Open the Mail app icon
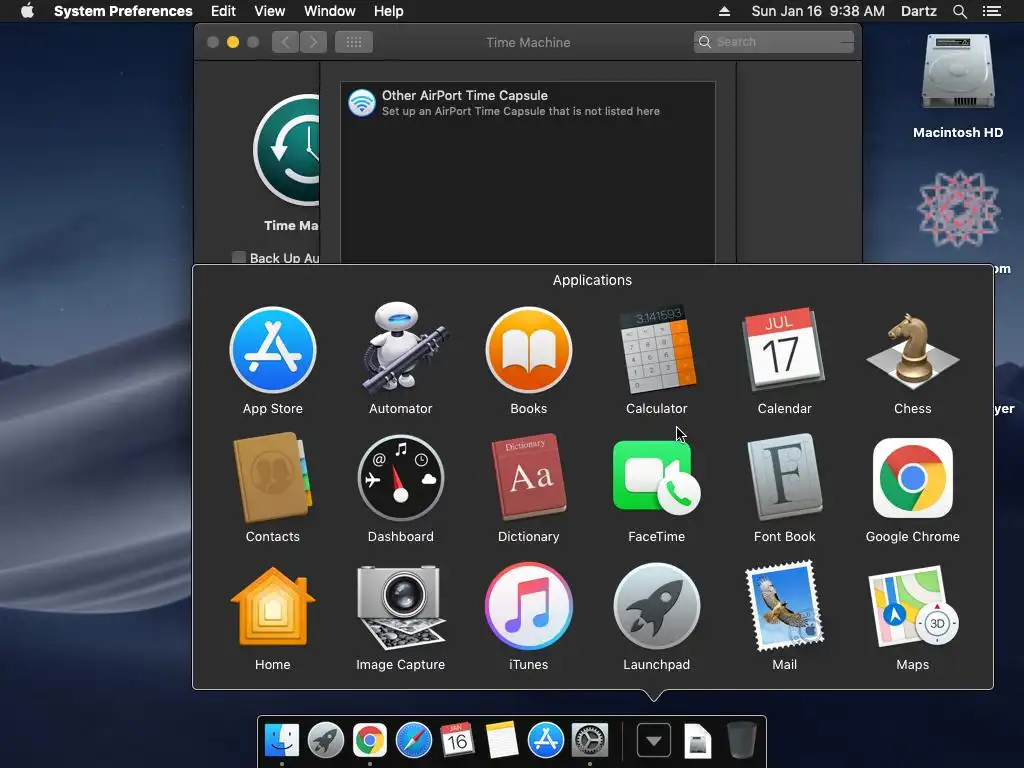The width and height of the screenshot is (1024, 768). pos(784,606)
